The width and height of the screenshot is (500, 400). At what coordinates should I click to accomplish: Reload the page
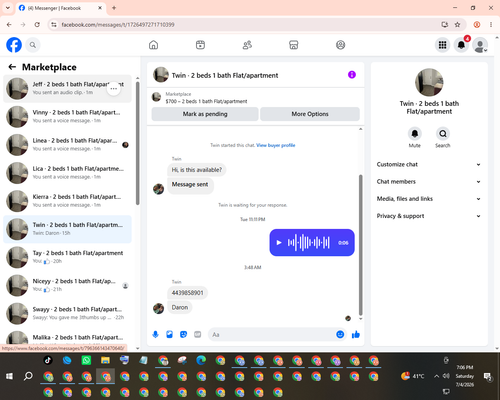(x=37, y=25)
